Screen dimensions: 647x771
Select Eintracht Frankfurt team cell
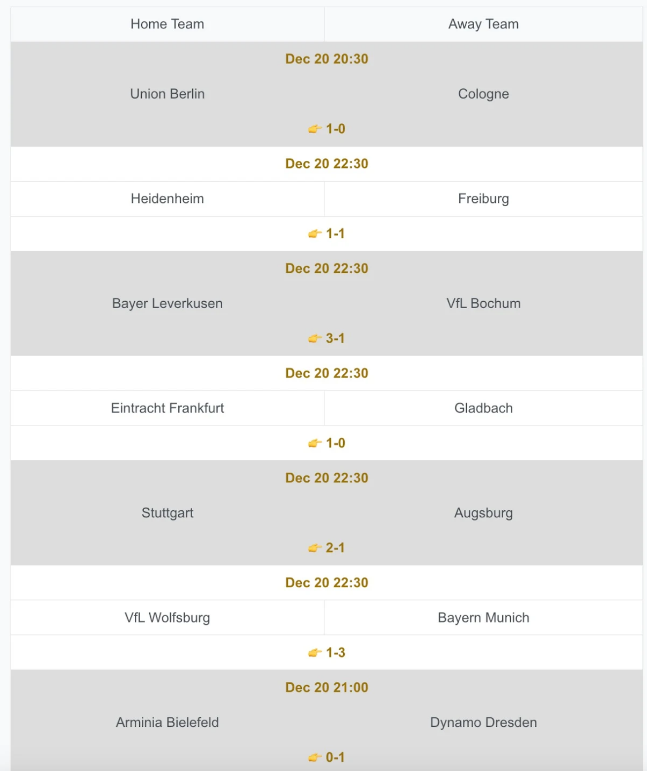[167, 408]
